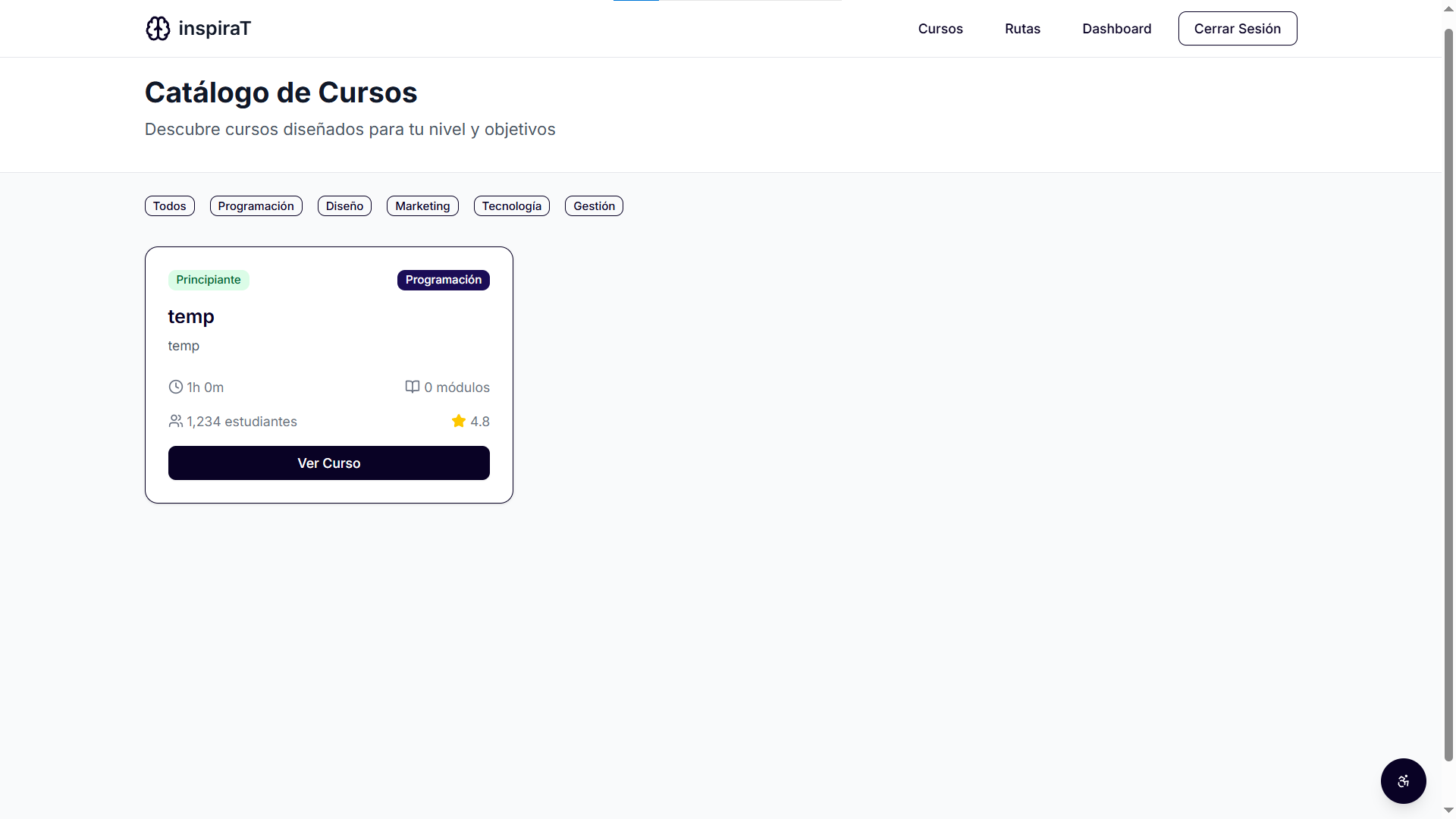Click the scrollbar down arrow
Image resolution: width=1456 pixels, height=819 pixels.
pyautogui.click(x=1448, y=811)
